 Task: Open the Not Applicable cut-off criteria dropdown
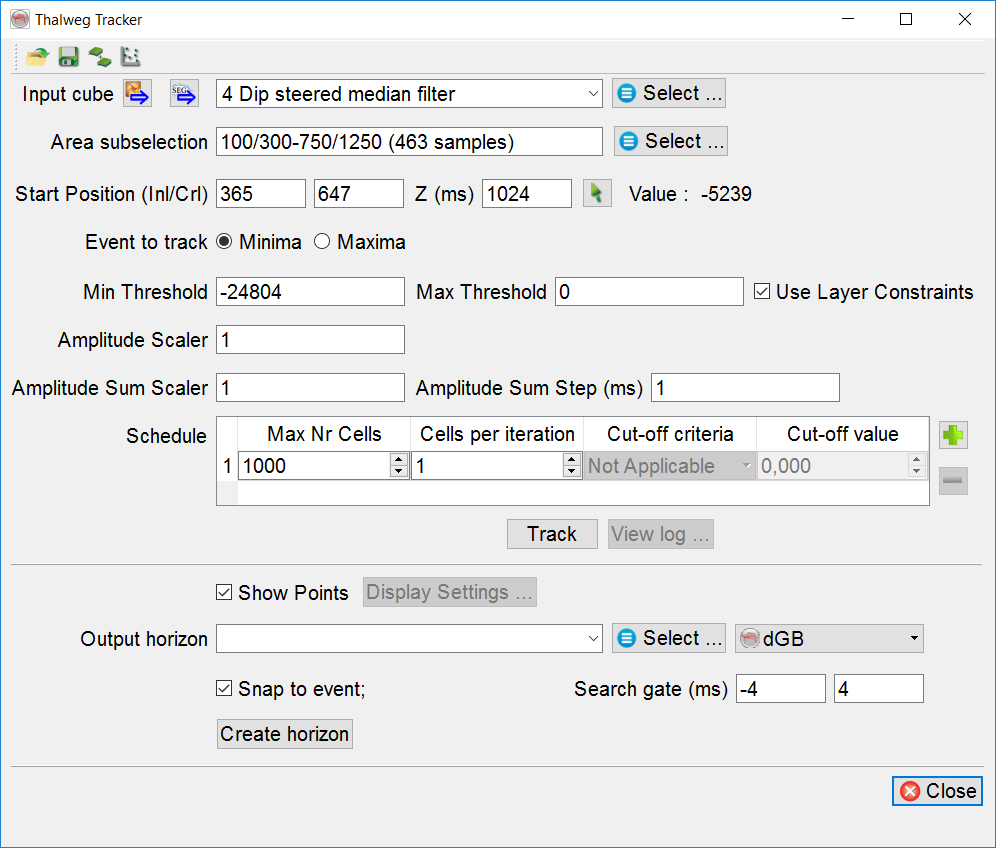(670, 466)
